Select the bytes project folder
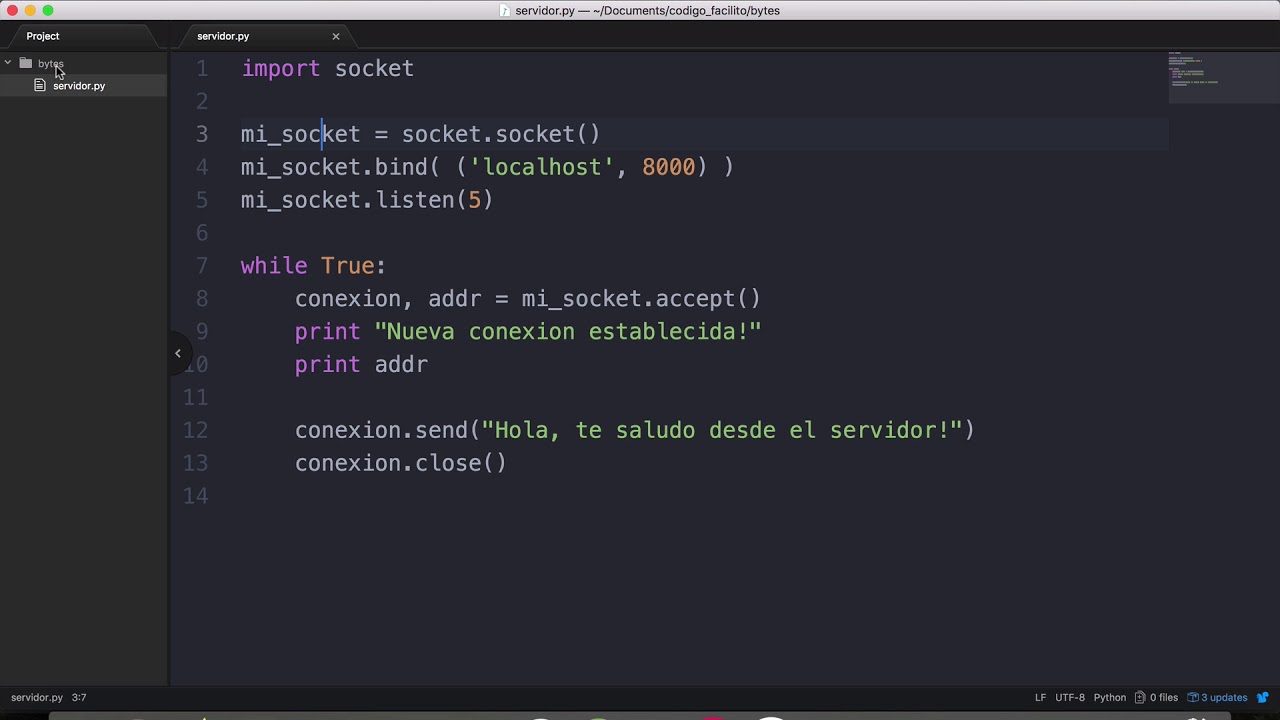Screen dimensions: 1280x720 tap(50, 63)
